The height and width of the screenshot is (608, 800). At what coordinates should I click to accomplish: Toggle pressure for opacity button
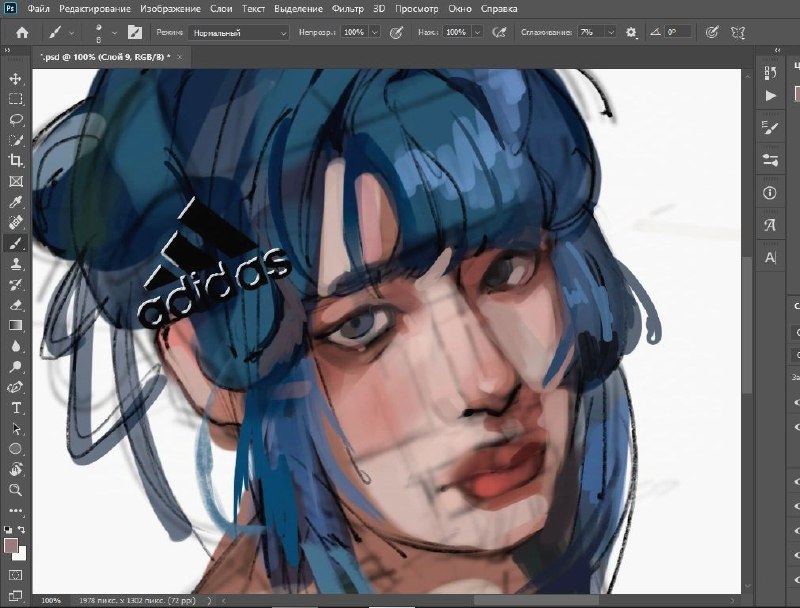(396, 33)
